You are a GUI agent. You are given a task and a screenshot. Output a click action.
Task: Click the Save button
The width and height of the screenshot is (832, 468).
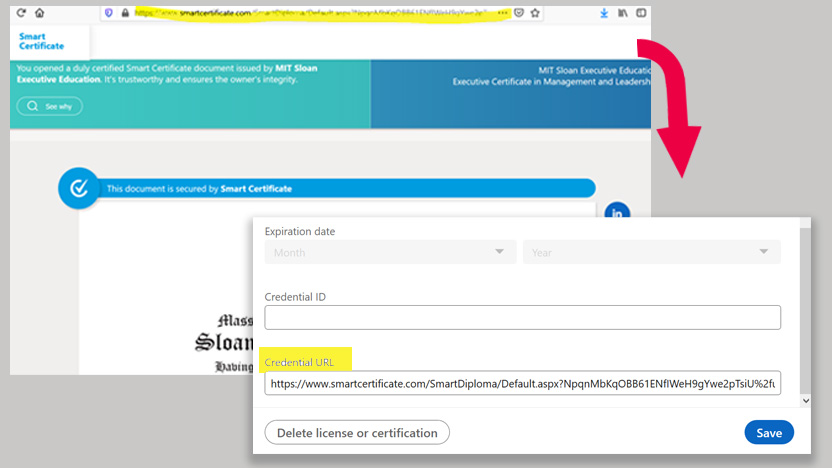[769, 432]
